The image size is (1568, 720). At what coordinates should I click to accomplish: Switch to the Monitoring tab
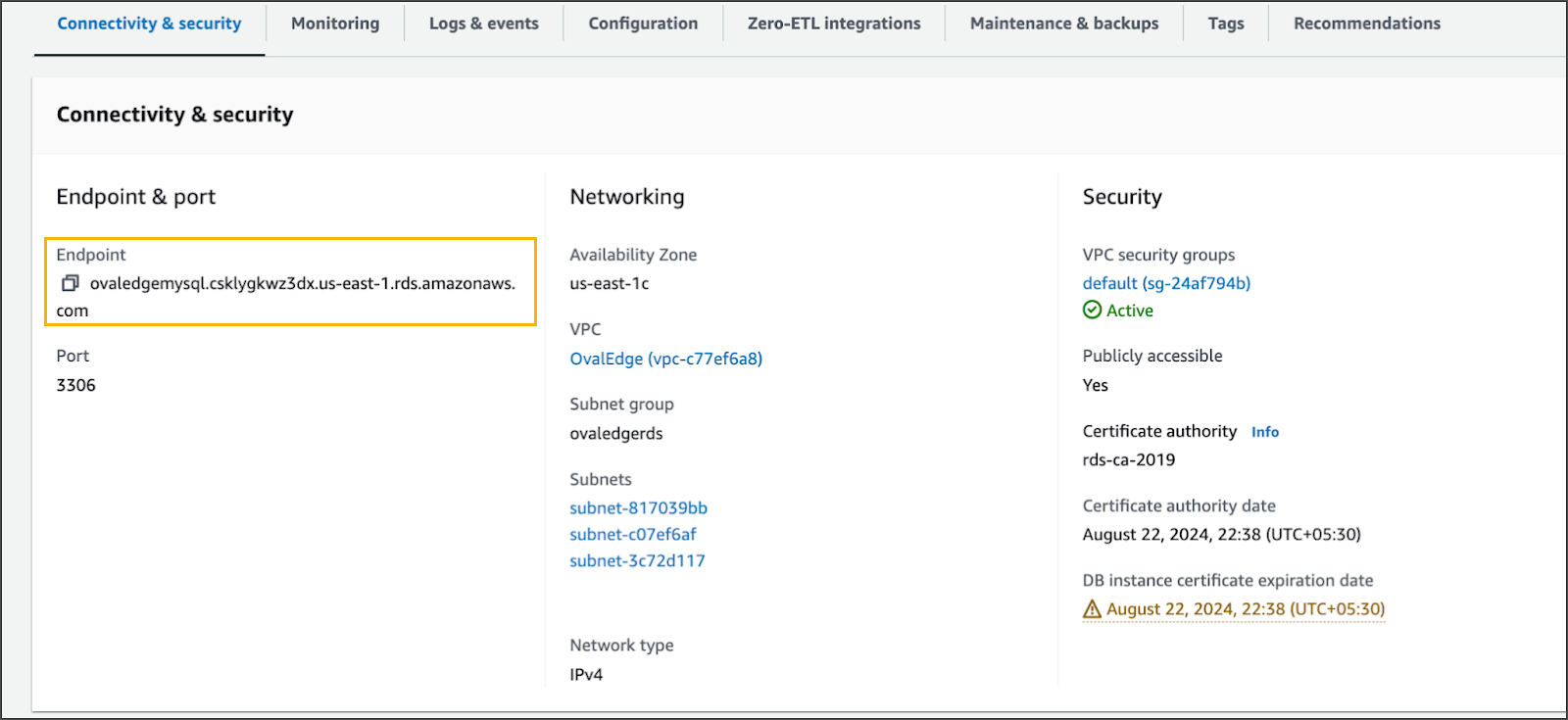click(335, 24)
